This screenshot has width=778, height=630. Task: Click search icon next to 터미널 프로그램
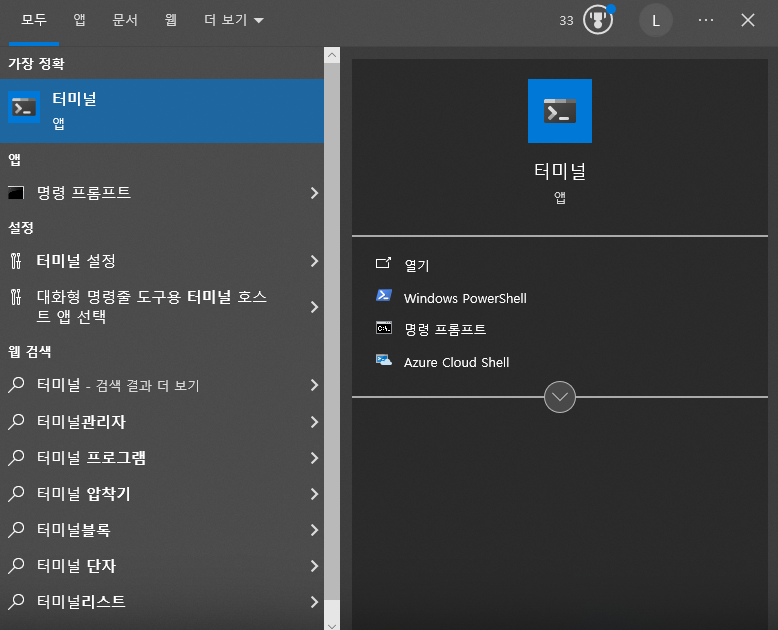[x=16, y=457]
